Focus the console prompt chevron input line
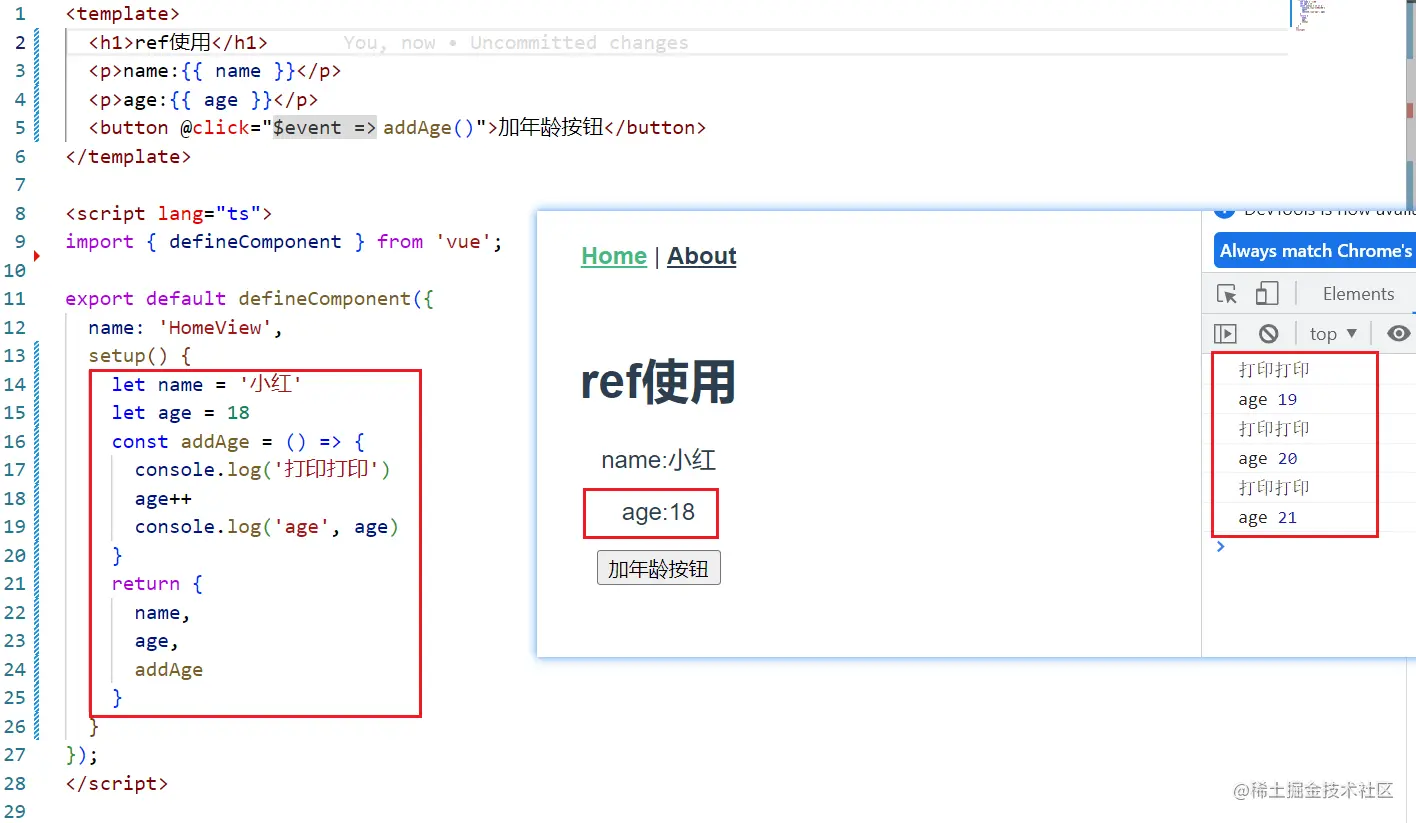This screenshot has width=1416, height=823. [x=1219, y=546]
